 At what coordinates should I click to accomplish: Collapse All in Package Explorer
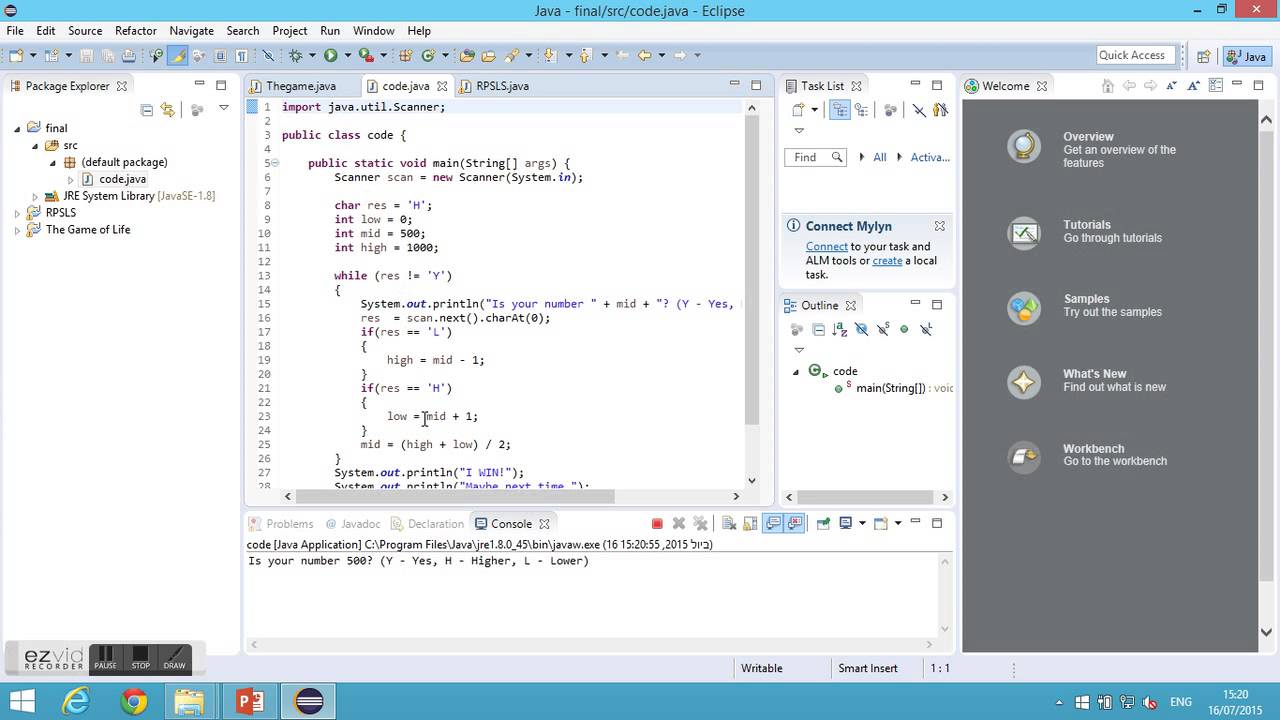(146, 110)
